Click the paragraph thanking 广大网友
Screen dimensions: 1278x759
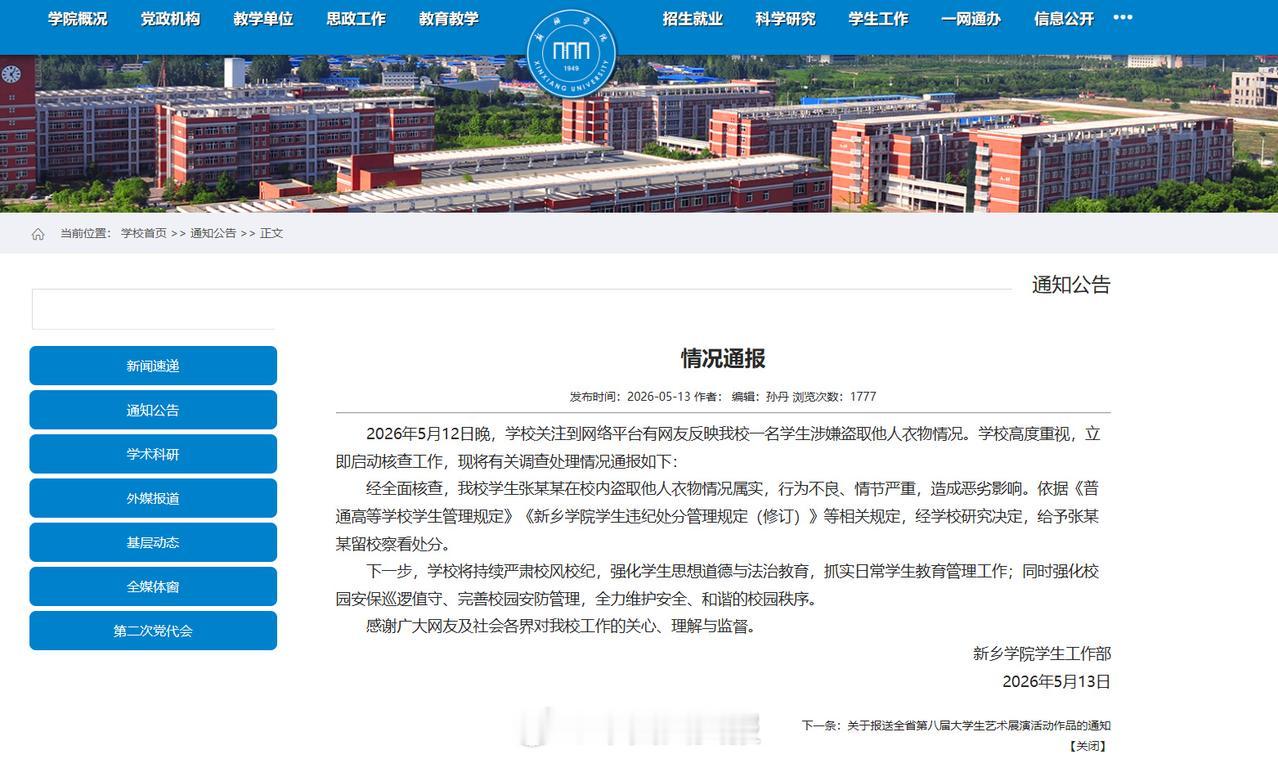pyautogui.click(x=562, y=627)
